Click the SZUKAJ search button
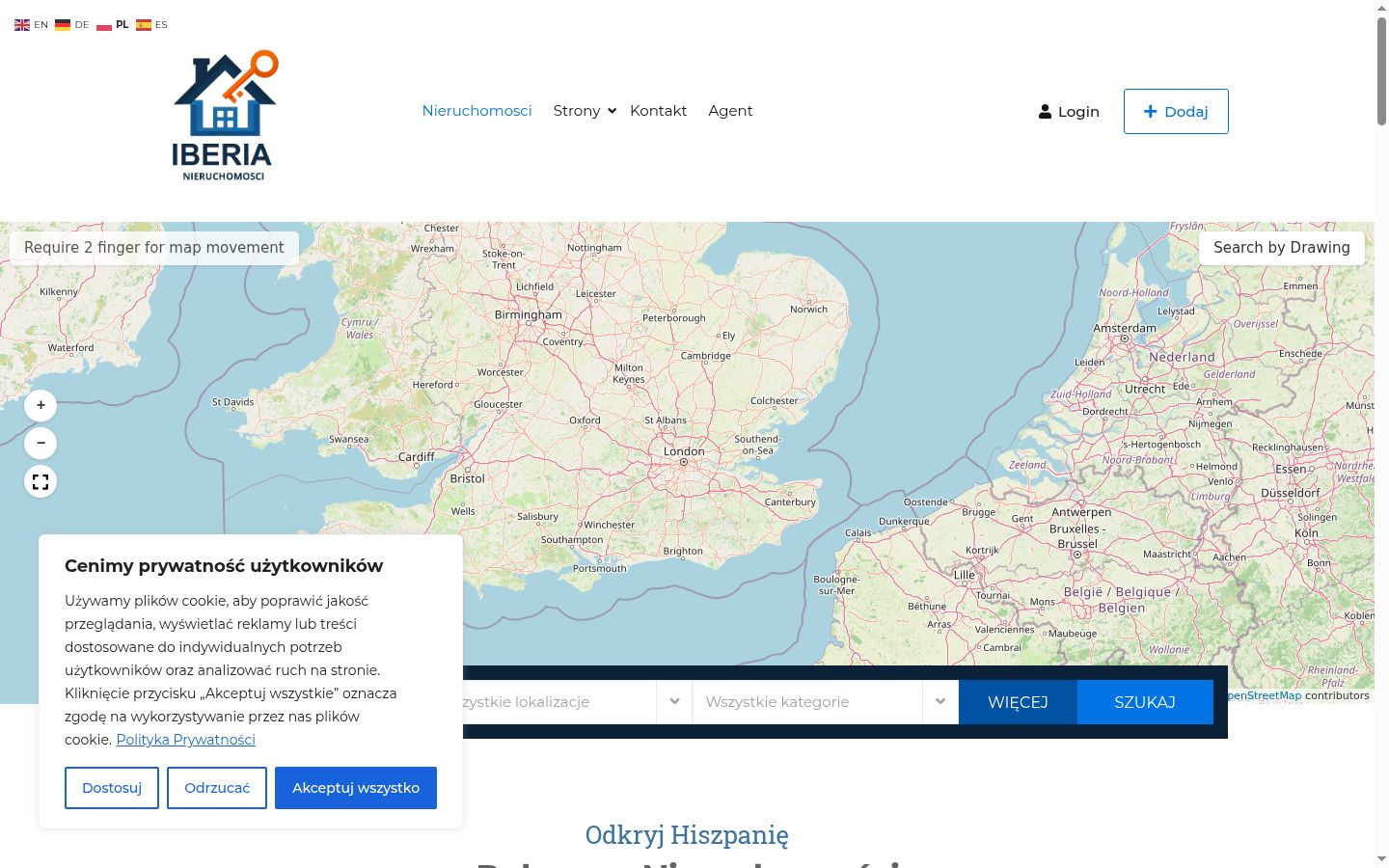1389x868 pixels. 1145,702
